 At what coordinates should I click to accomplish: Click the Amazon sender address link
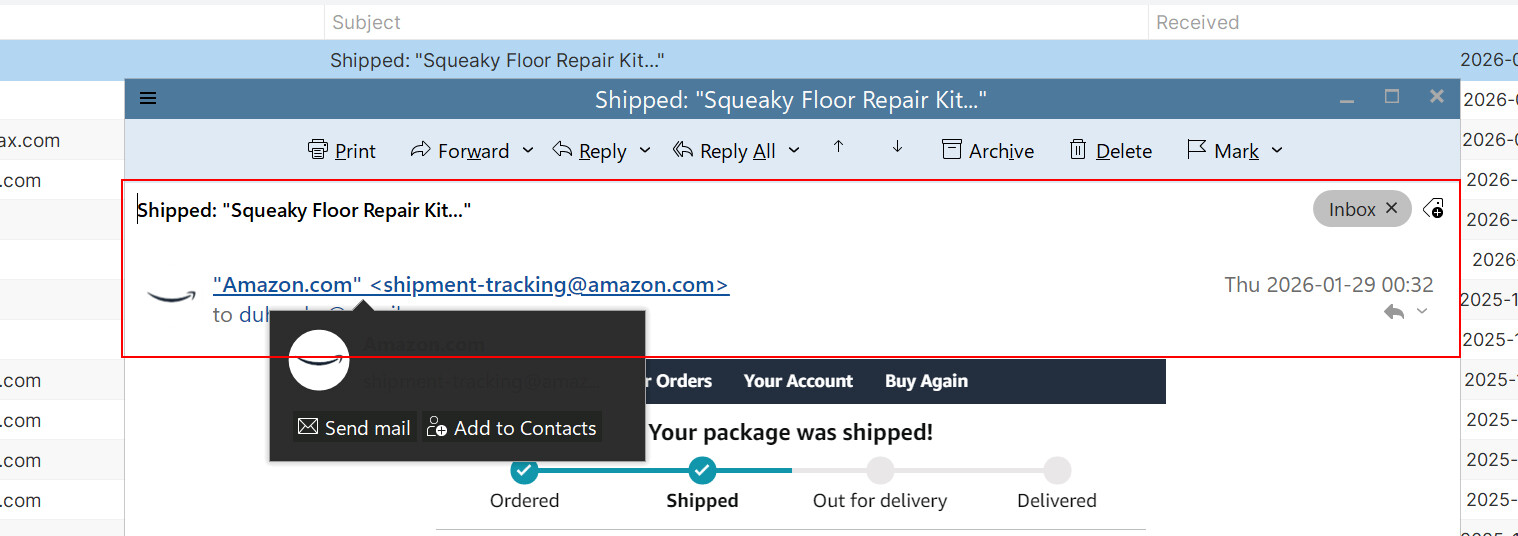[471, 285]
